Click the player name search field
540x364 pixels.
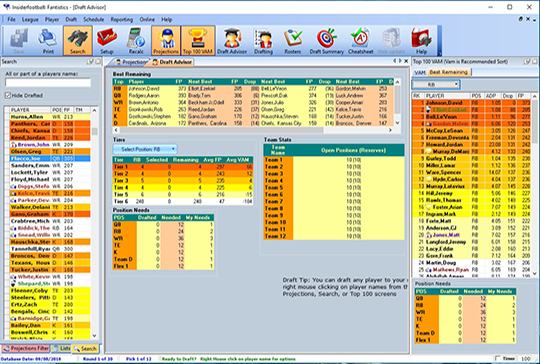click(48, 83)
